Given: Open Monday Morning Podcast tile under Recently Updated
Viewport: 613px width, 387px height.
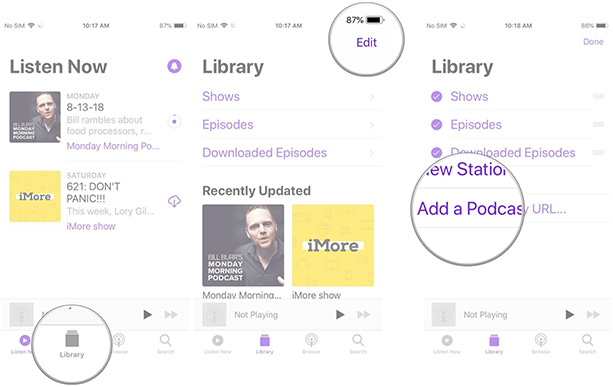Looking at the screenshot, I should tap(243, 245).
